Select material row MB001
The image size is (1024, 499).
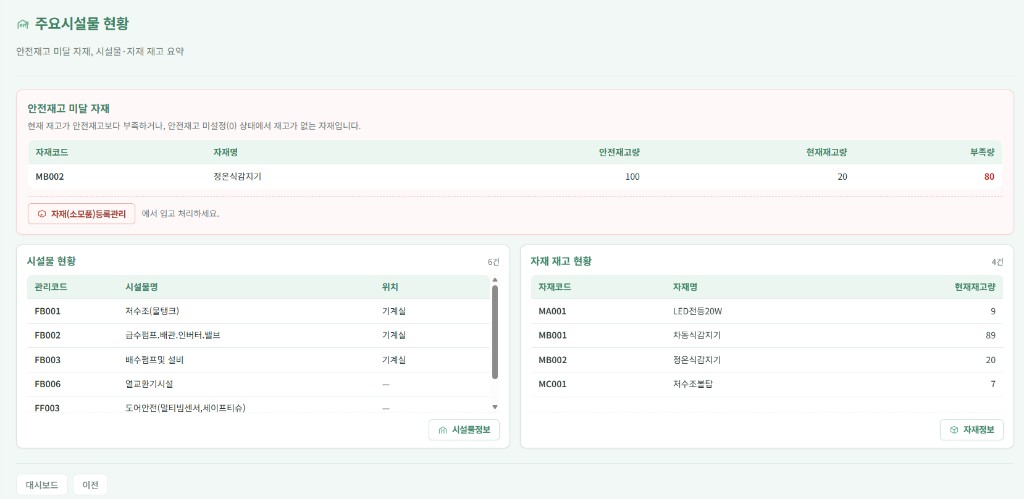pos(767,335)
